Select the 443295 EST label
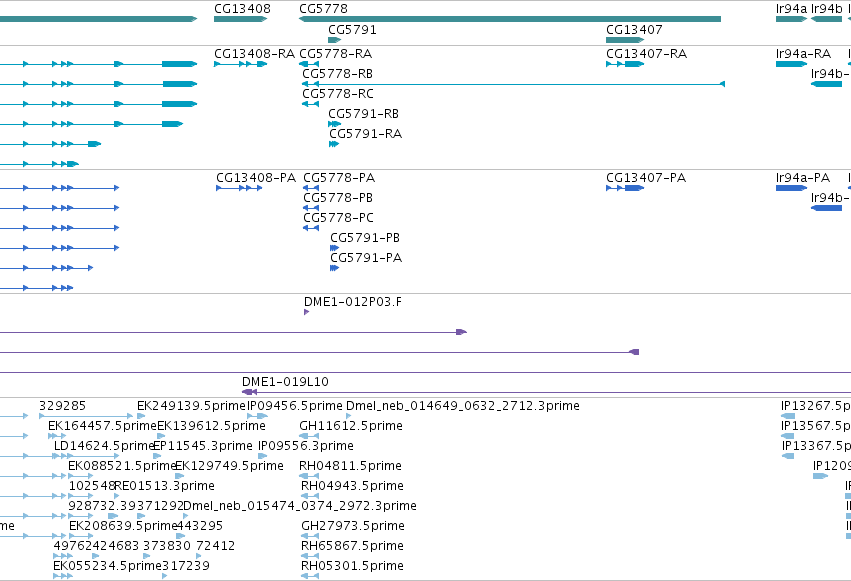Screen dimensions: 851x581 point(200,526)
